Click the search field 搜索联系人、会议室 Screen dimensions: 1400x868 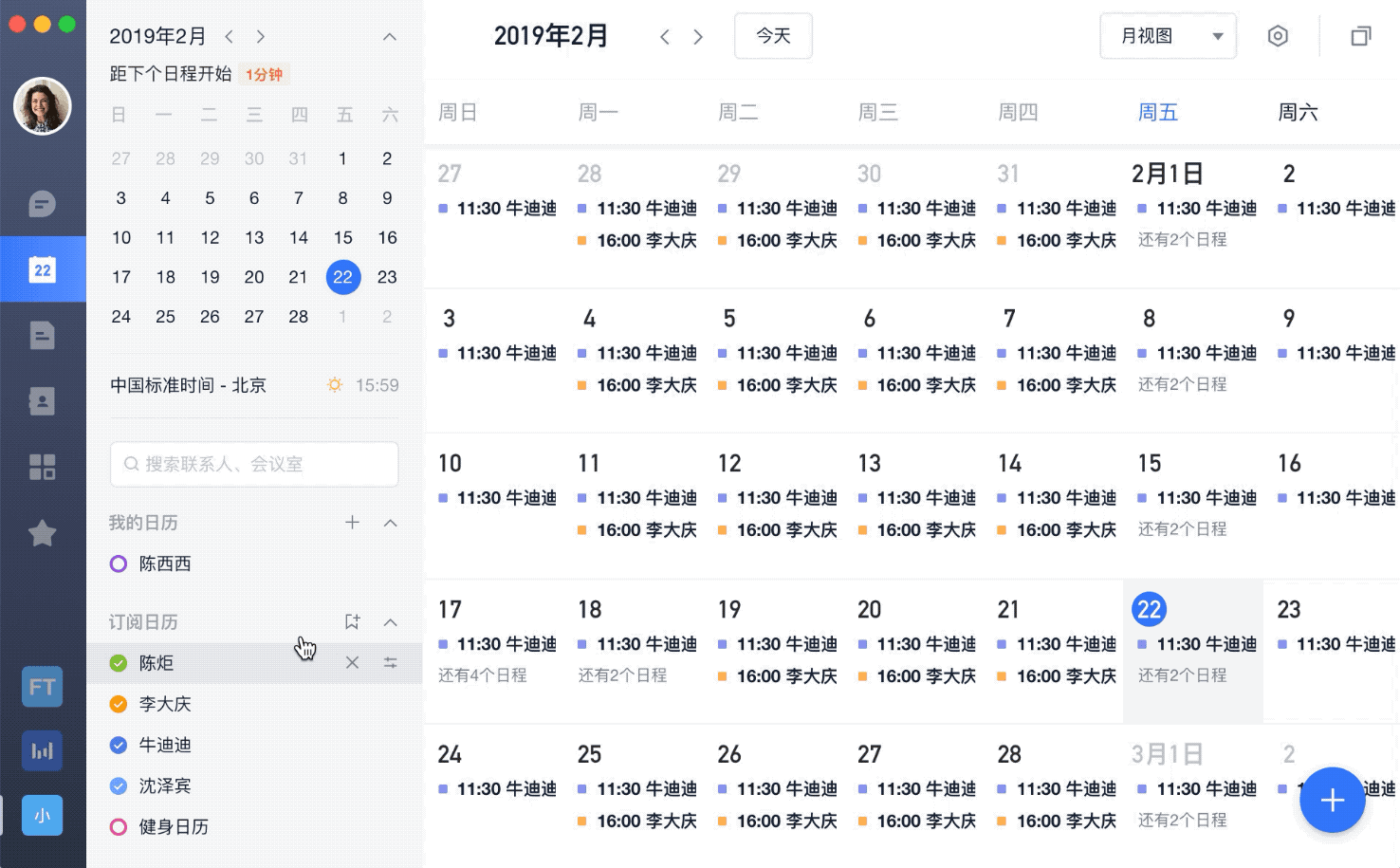[253, 464]
